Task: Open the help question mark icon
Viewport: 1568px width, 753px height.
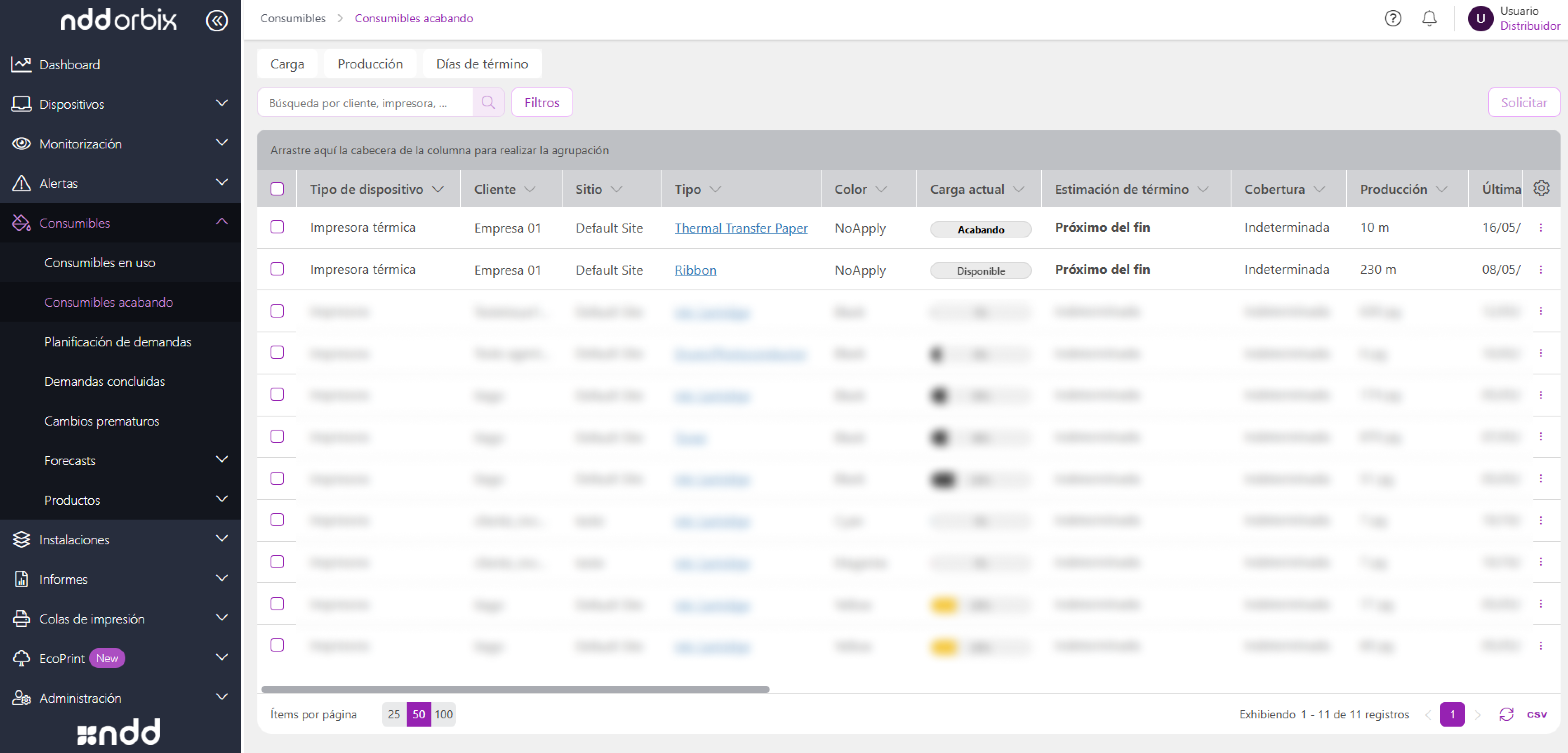Action: tap(1393, 18)
